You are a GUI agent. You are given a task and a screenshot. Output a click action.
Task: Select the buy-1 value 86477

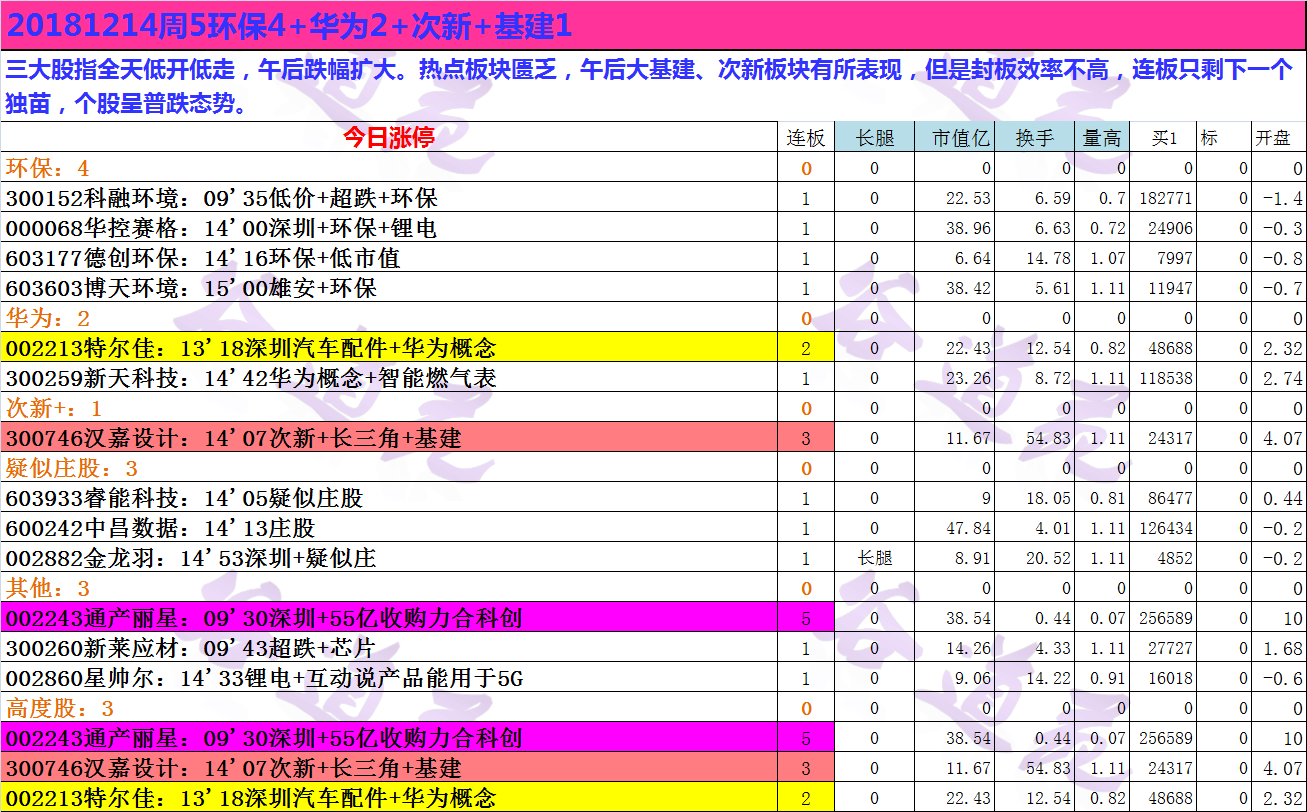click(1170, 499)
